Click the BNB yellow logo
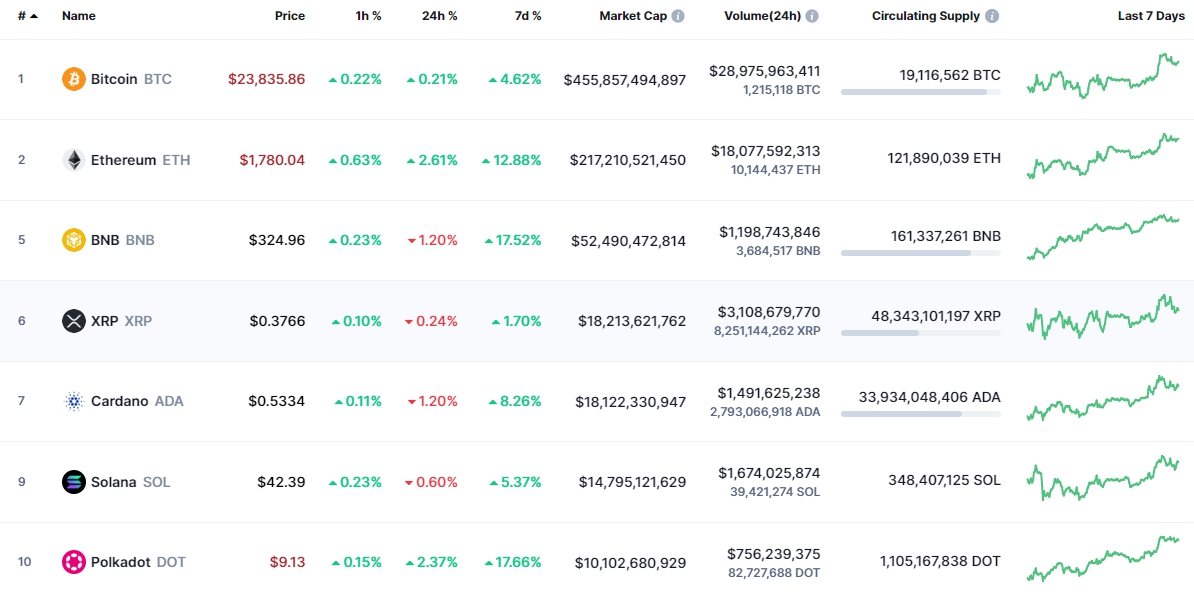 click(74, 240)
